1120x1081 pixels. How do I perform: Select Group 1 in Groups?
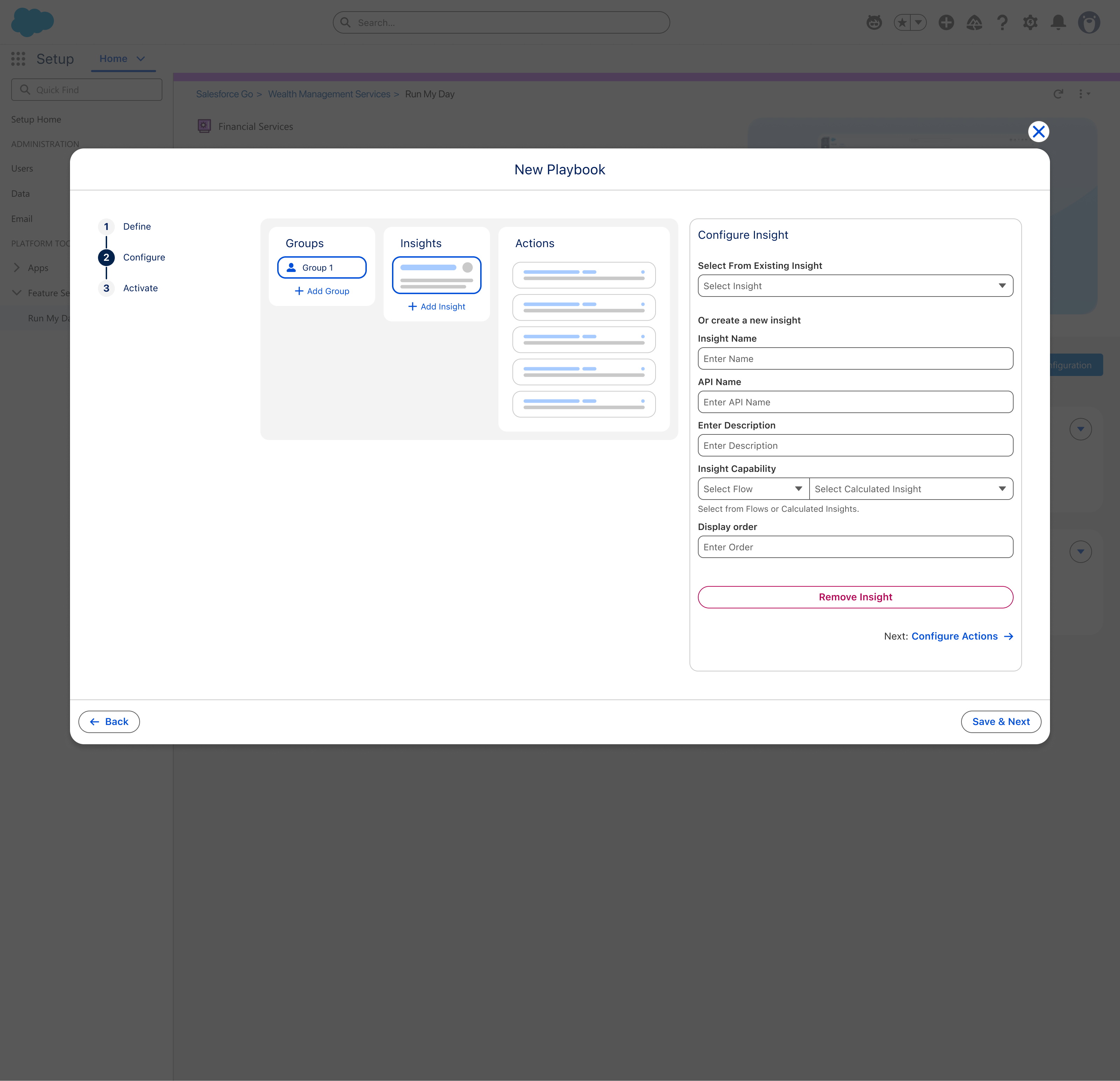(x=322, y=267)
